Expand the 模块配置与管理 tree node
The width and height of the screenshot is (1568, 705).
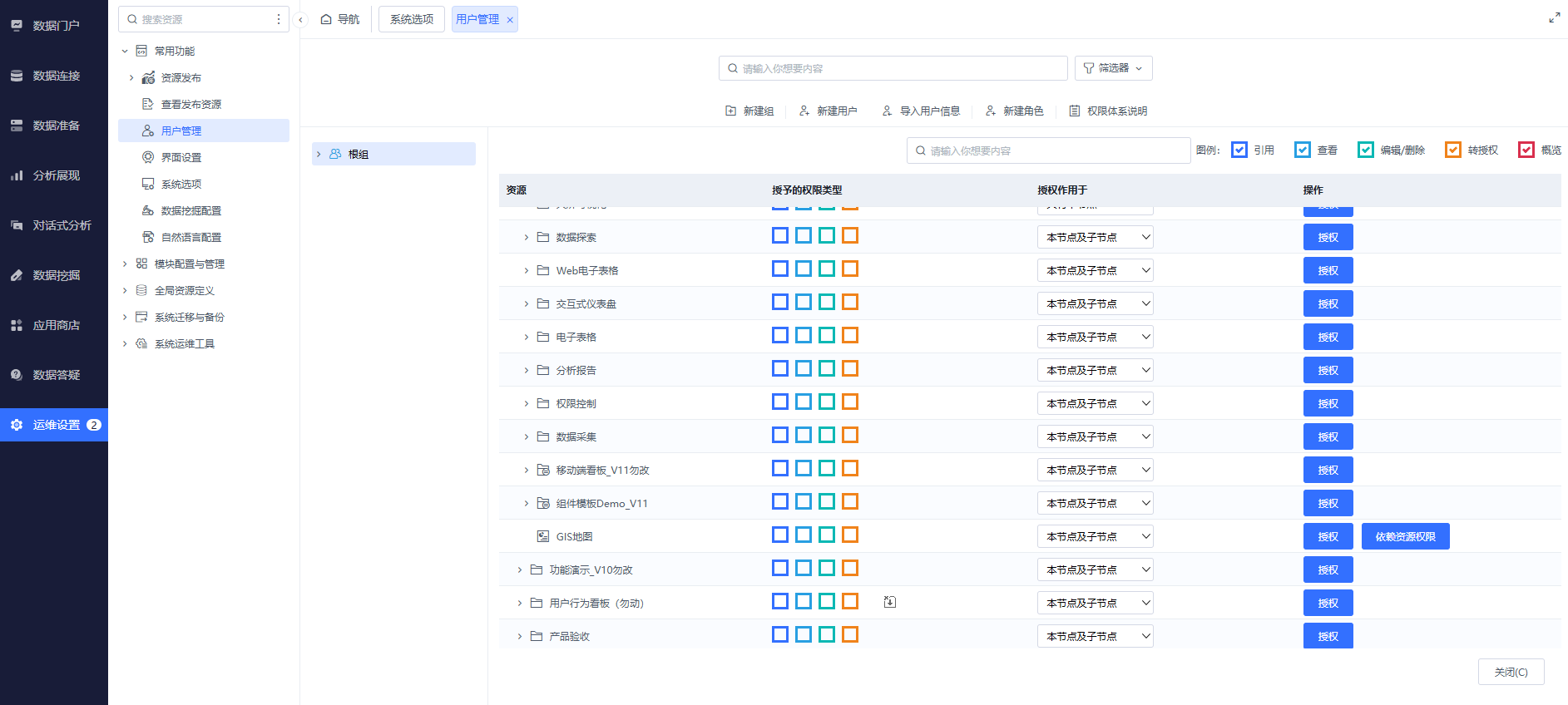[x=125, y=264]
